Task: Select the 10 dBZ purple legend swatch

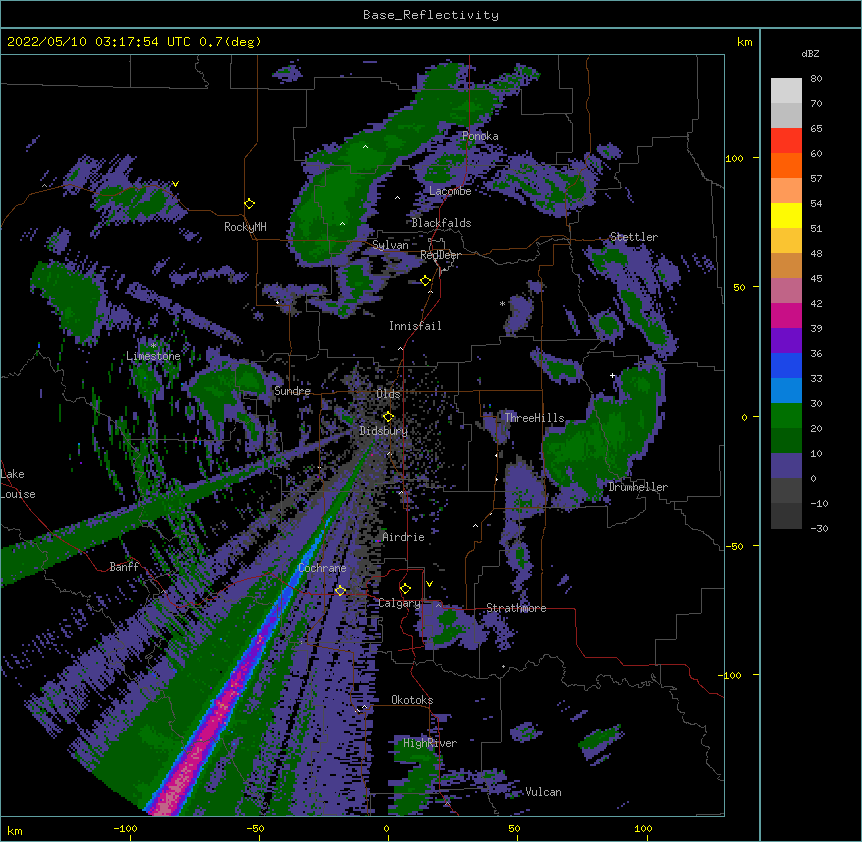Action: click(x=786, y=466)
